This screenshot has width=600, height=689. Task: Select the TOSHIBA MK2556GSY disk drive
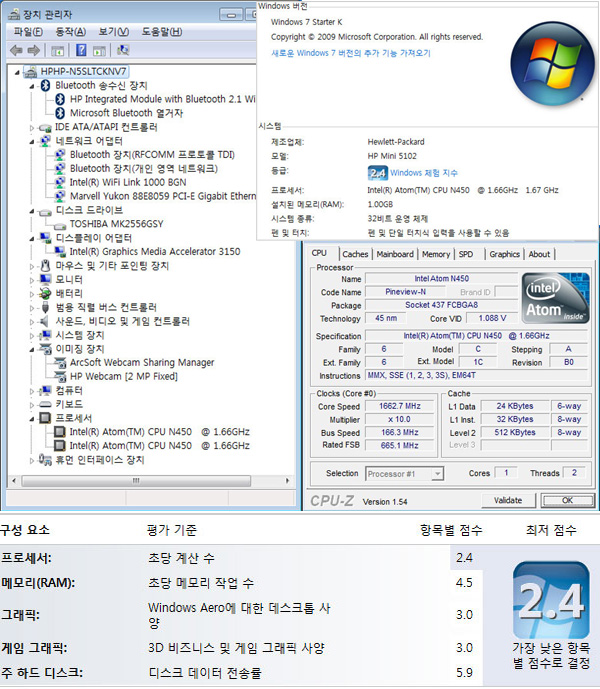(x=116, y=224)
